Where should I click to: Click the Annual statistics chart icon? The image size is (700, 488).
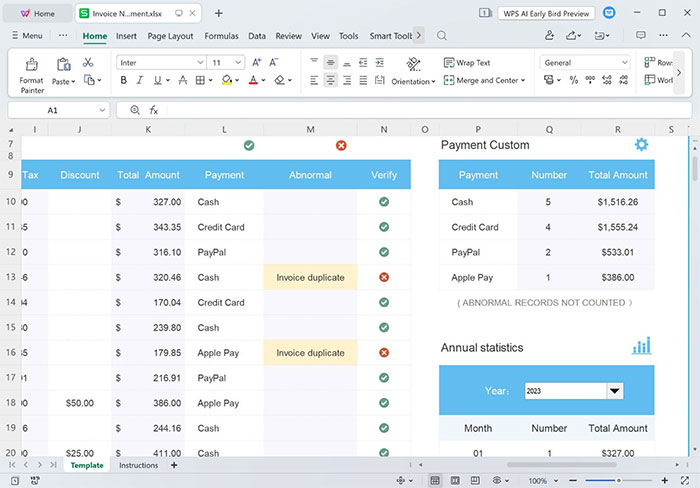pyautogui.click(x=641, y=346)
